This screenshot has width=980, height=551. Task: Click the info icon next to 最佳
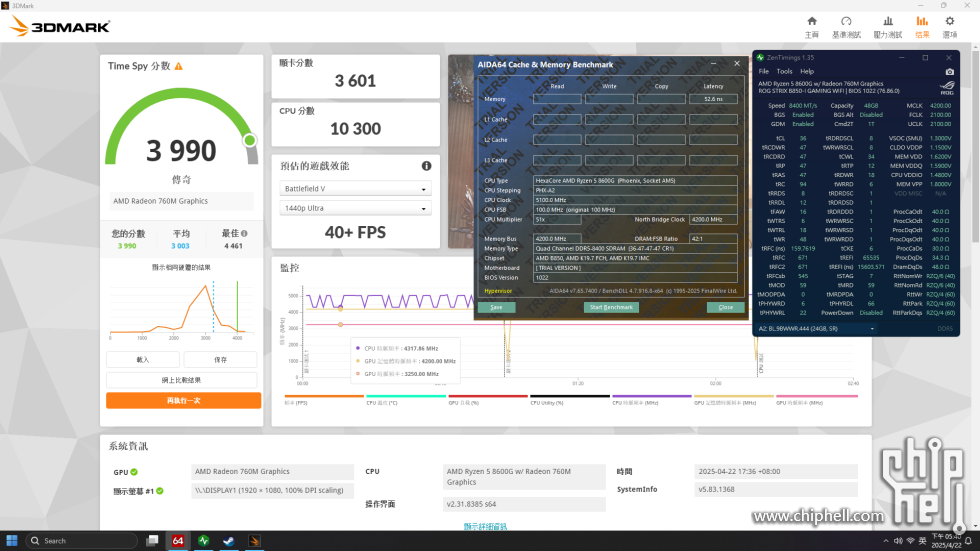coord(244,233)
